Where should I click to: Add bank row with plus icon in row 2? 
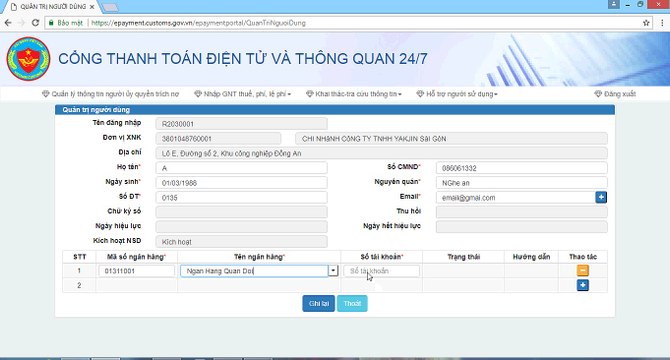(x=583, y=285)
